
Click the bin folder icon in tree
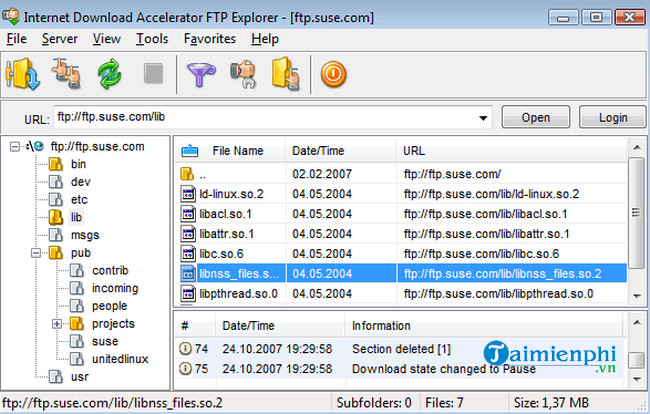coord(56,164)
